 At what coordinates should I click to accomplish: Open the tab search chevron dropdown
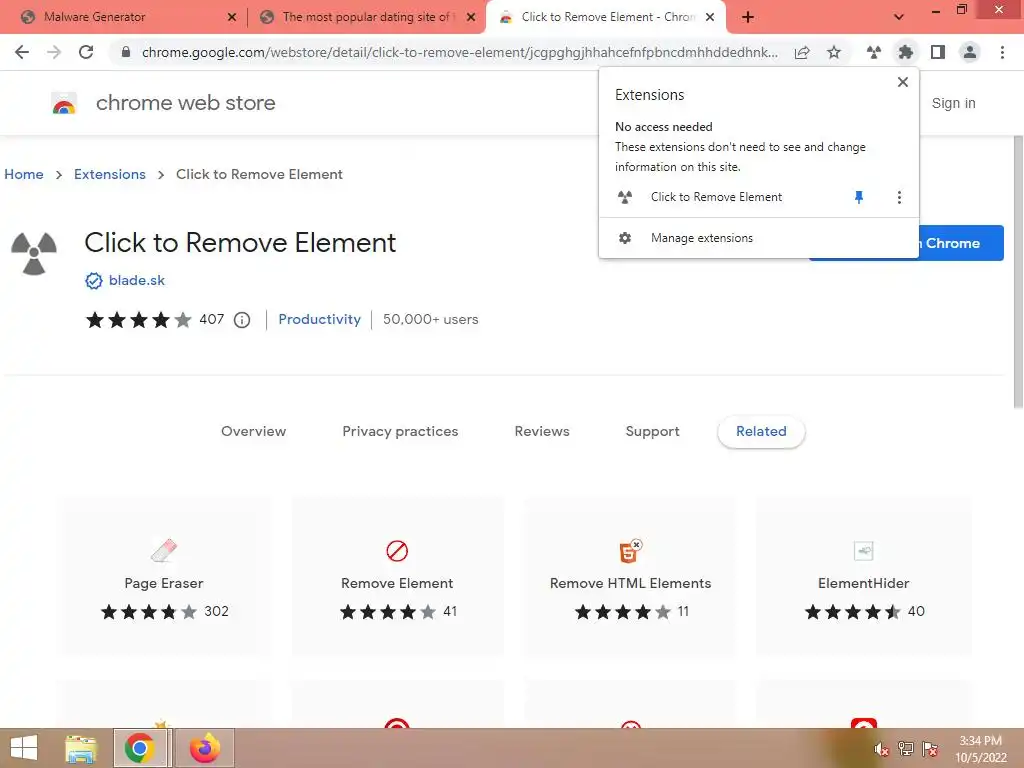899,17
